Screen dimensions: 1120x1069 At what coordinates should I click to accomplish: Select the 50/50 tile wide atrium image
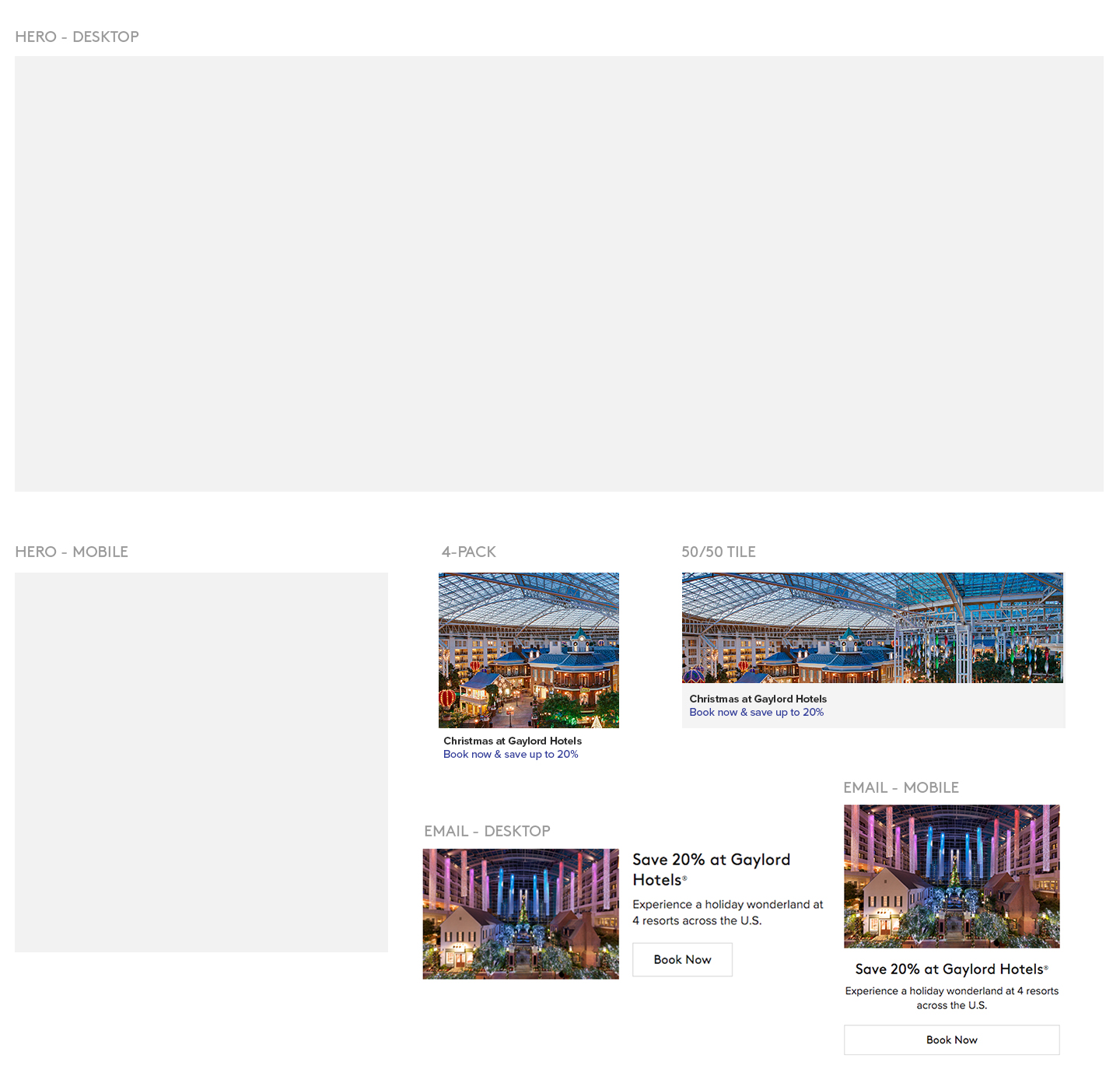point(872,628)
